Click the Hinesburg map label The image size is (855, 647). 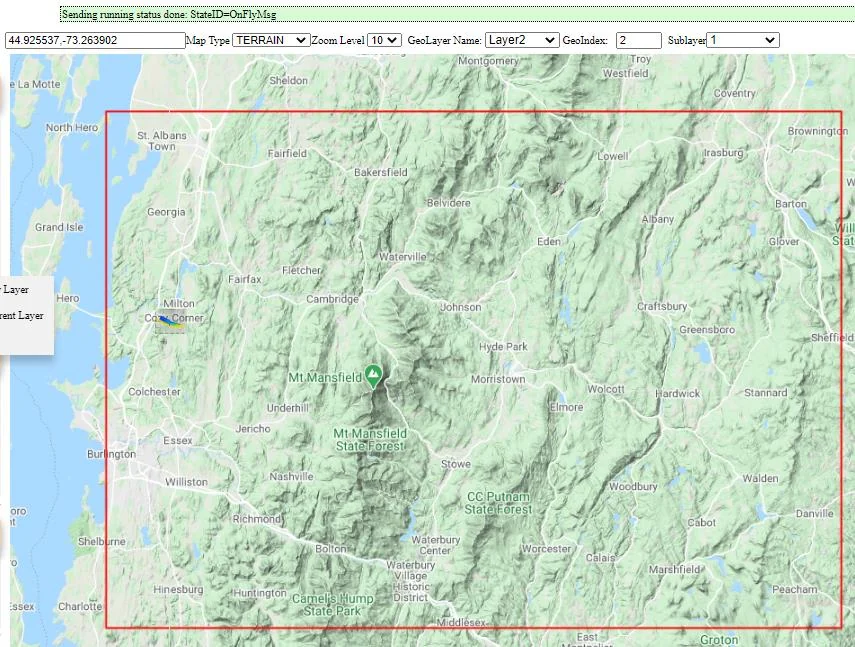pos(178,589)
